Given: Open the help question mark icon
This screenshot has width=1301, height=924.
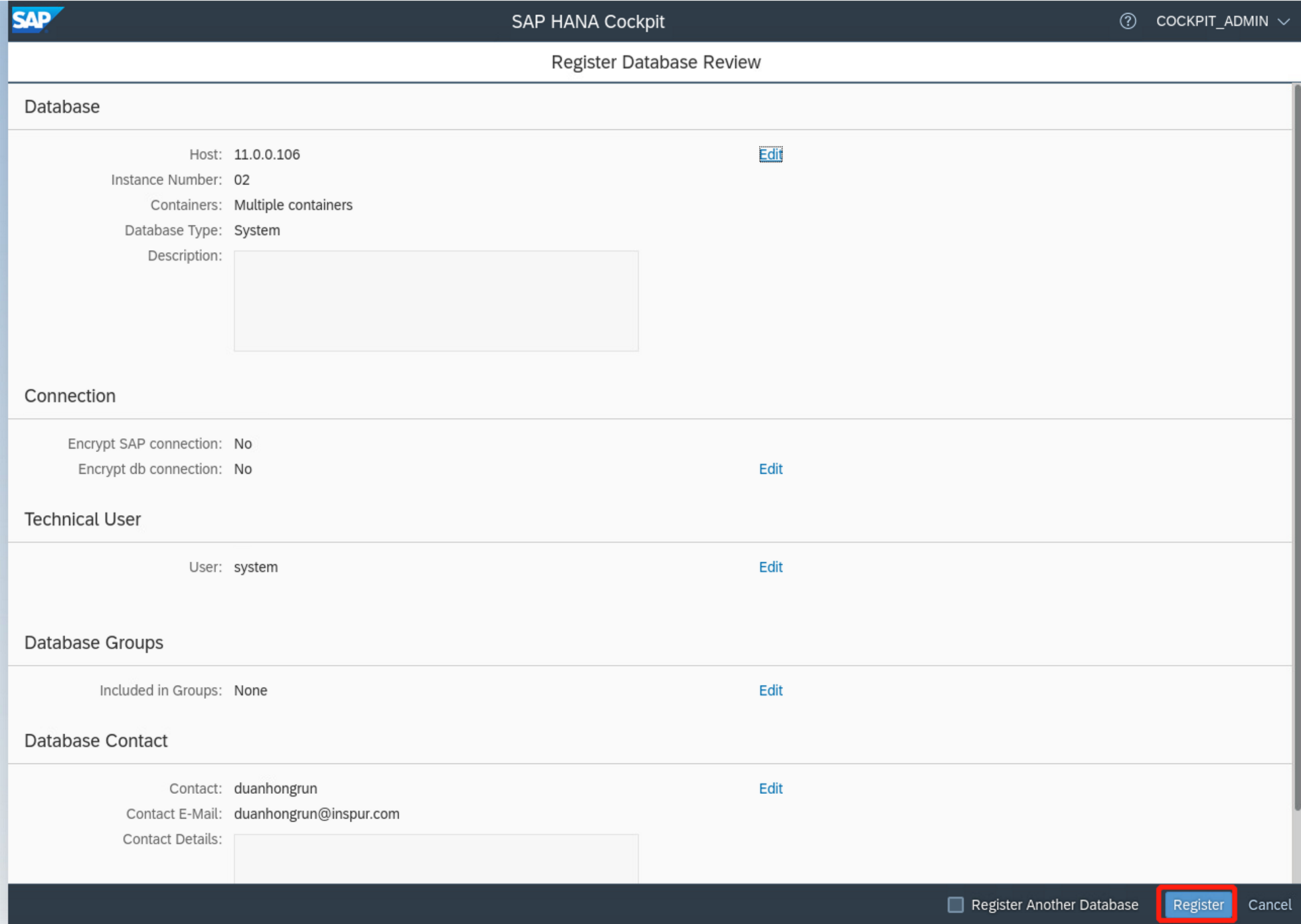Looking at the screenshot, I should pos(1128,21).
